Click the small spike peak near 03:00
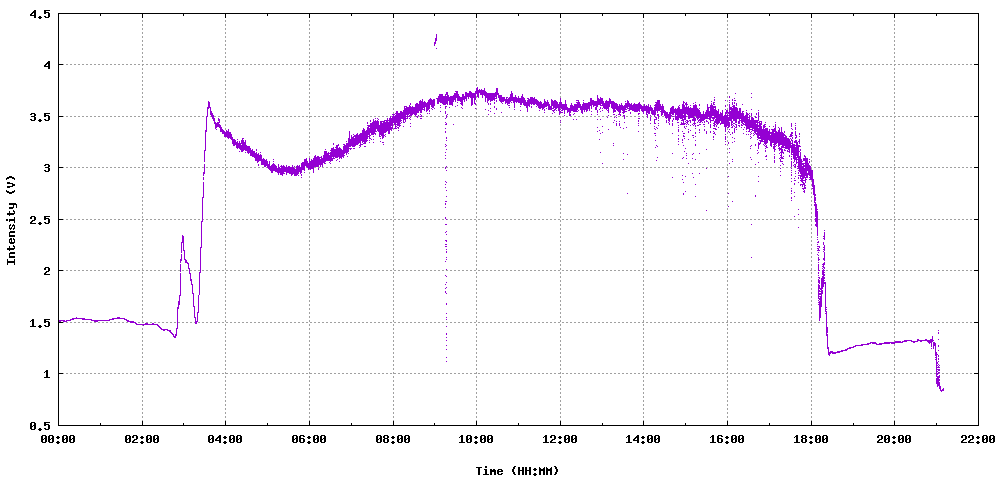This screenshot has height=480, width=1000. 182,237
